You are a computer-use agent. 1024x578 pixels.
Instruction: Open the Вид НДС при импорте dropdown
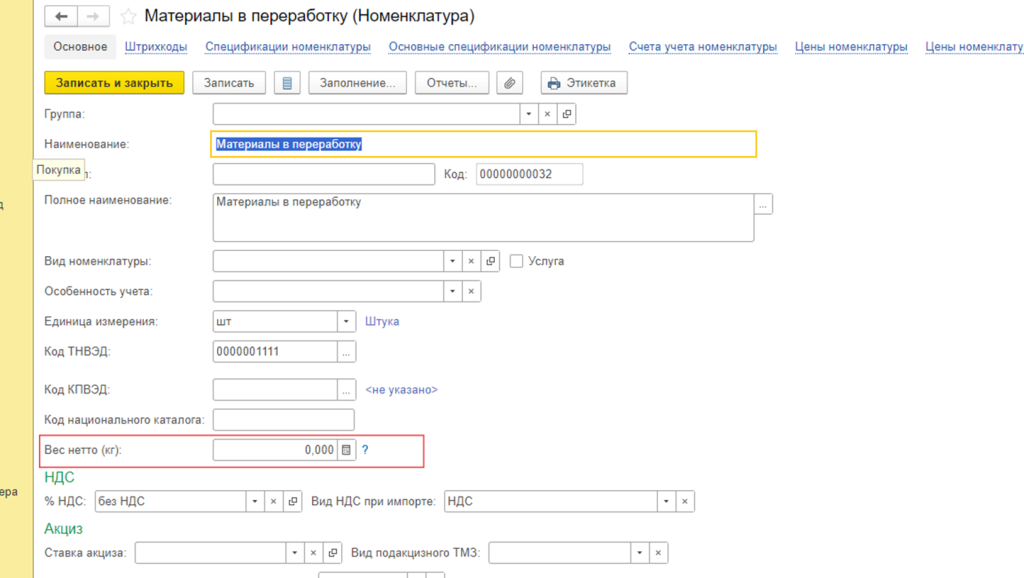[666, 501]
